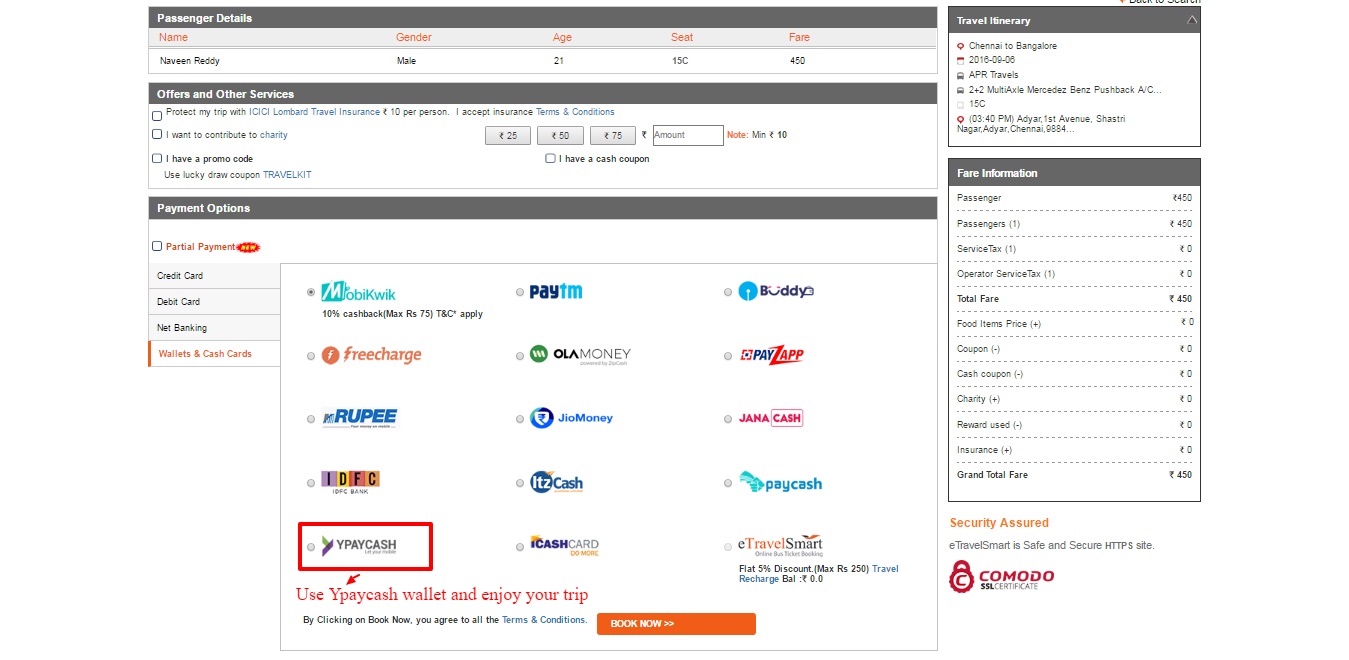This screenshot has width=1349, height=660.
Task: Select the Wallets & Cash Cards tab
Action: 214,354
